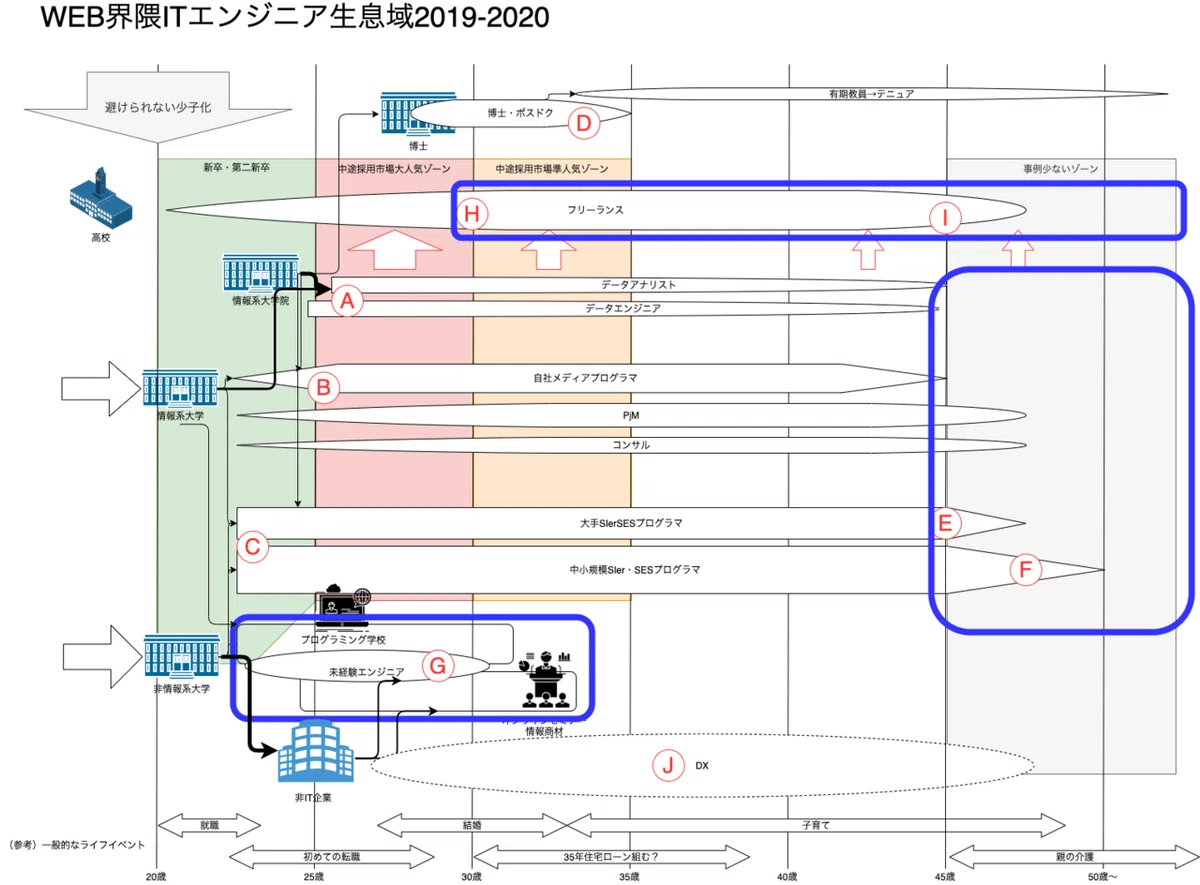Click the 45歳 axis label

[945, 877]
